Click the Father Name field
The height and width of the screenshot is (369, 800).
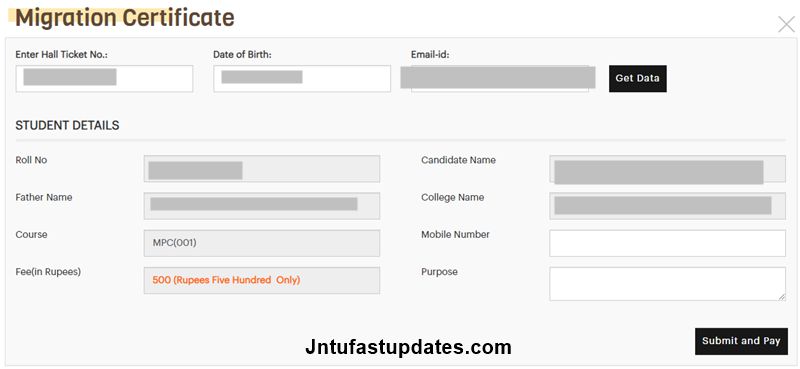[262, 206]
